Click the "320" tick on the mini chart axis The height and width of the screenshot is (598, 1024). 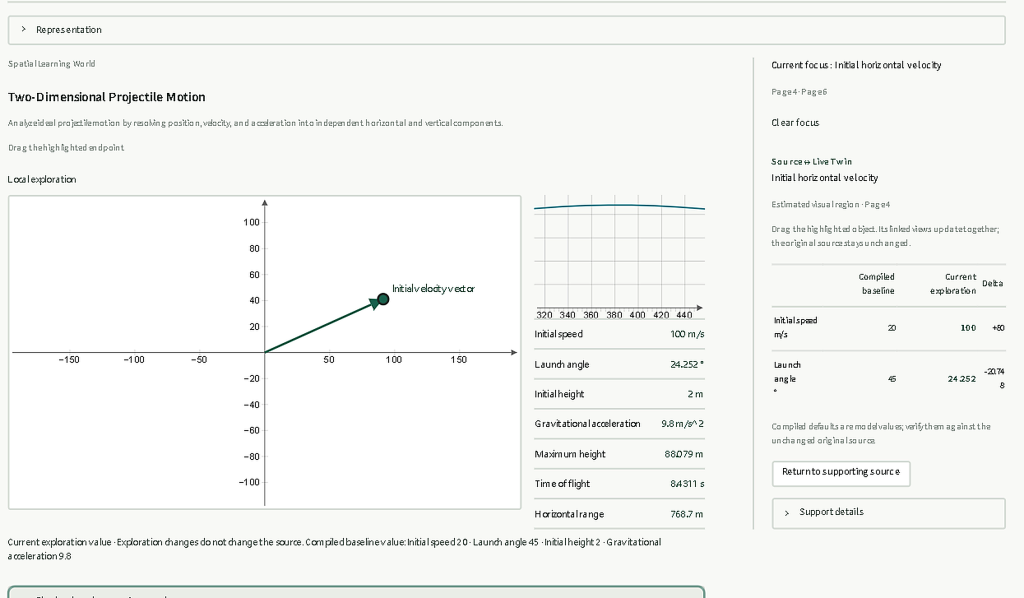click(544, 315)
